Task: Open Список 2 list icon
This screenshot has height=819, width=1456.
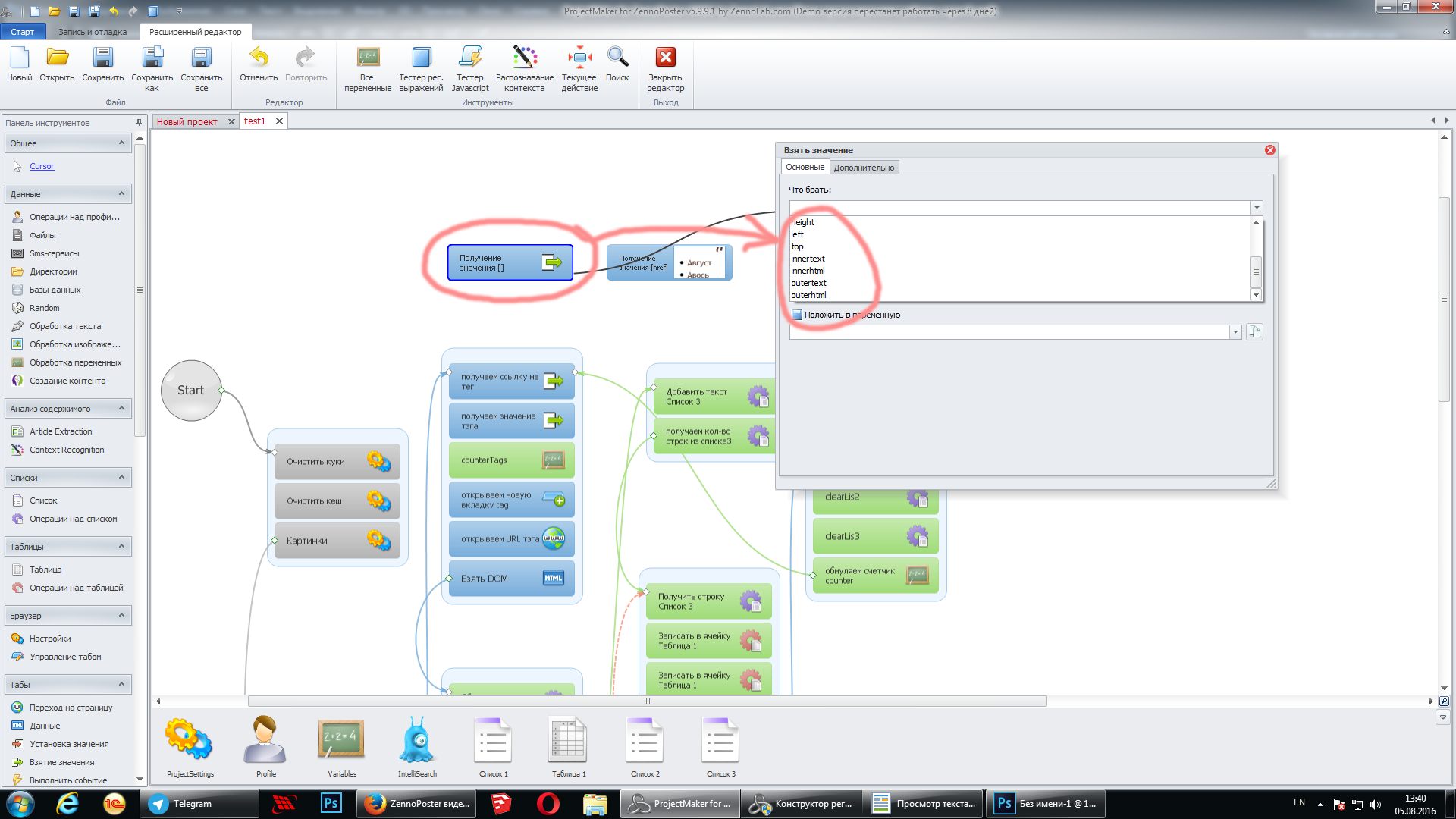Action: [x=645, y=747]
